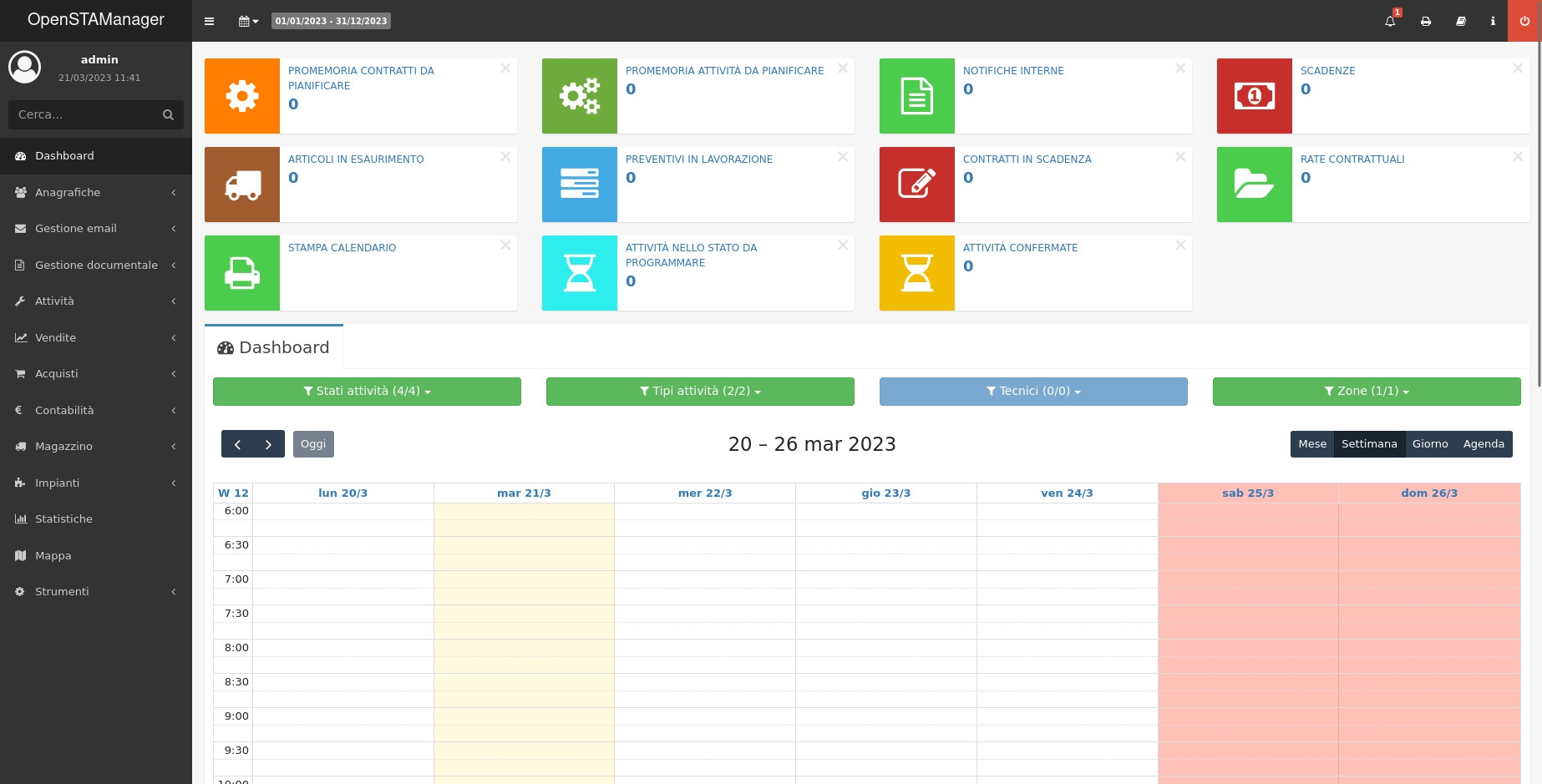The image size is (1542, 784).
Task: Click the Cerca search field
Action: 84,114
